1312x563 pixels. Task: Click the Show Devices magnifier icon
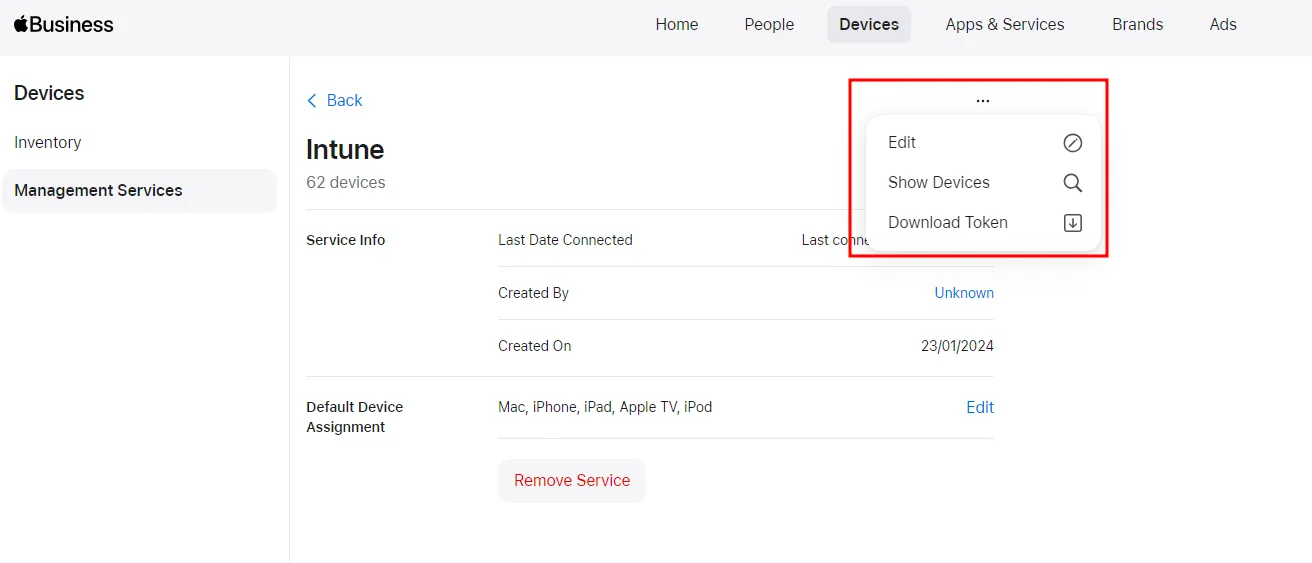coord(1072,183)
